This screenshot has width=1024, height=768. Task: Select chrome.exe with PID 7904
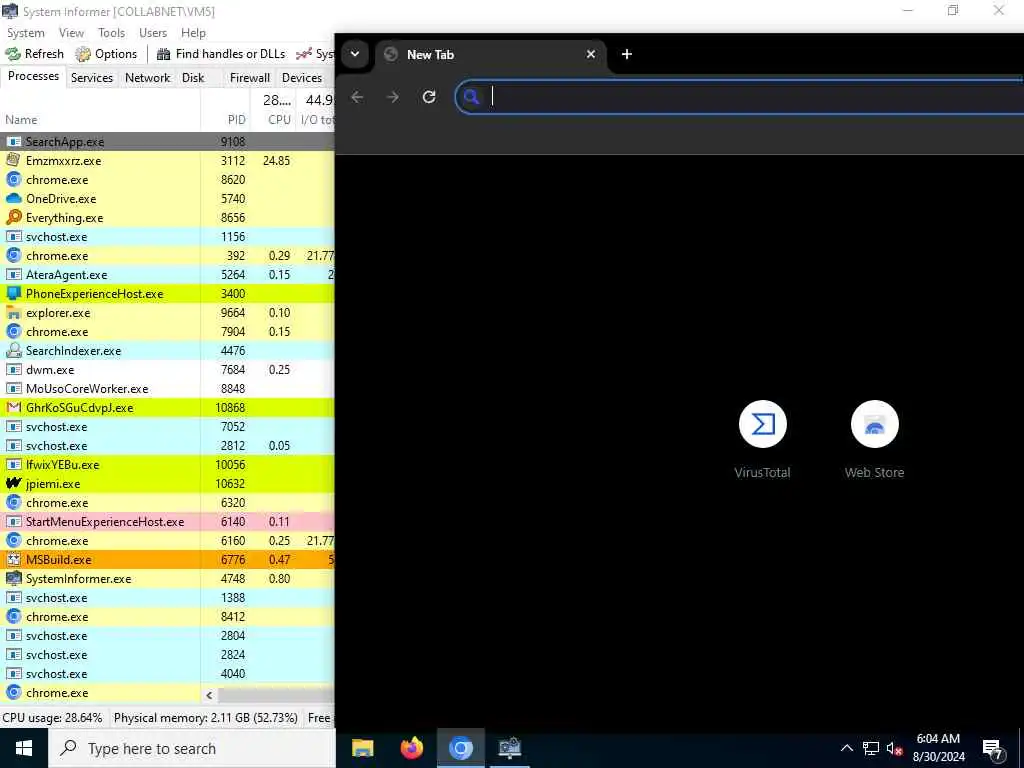[x=167, y=332]
